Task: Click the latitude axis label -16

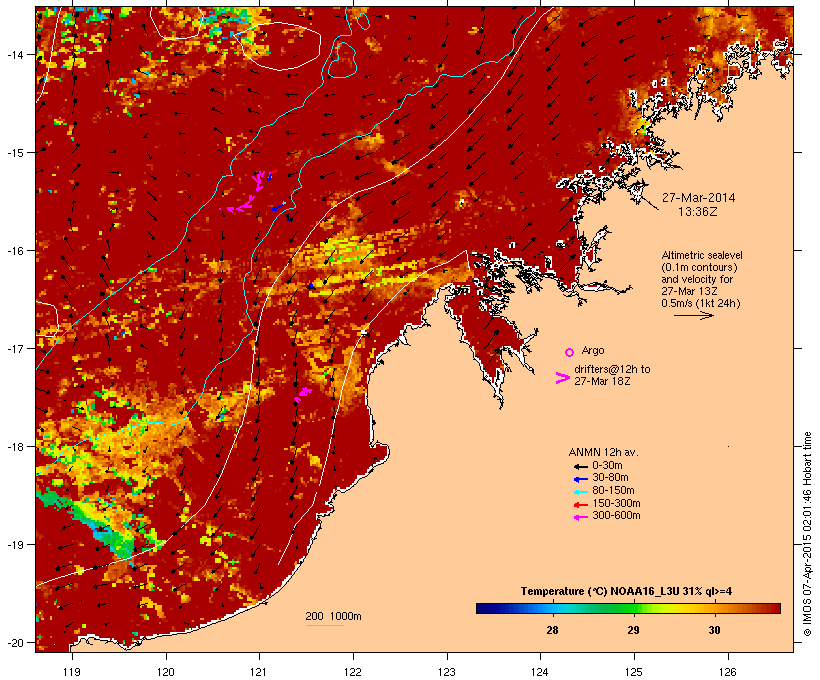Action: click(x=14, y=251)
